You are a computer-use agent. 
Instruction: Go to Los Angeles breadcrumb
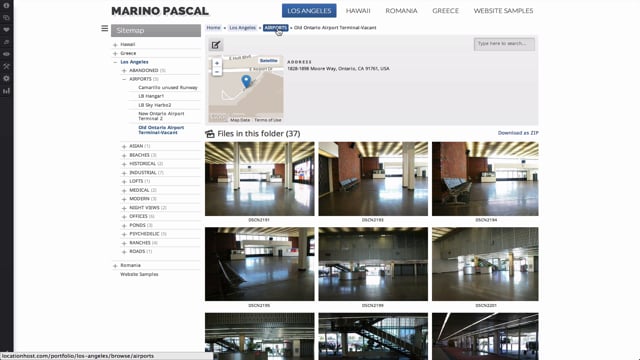[242, 28]
